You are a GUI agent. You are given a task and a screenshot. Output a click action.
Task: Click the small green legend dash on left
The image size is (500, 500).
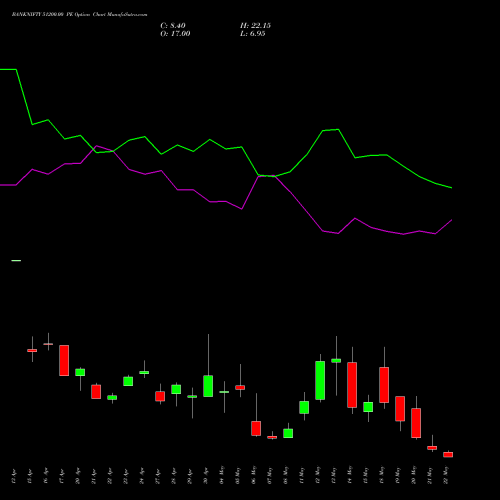click(x=16, y=261)
